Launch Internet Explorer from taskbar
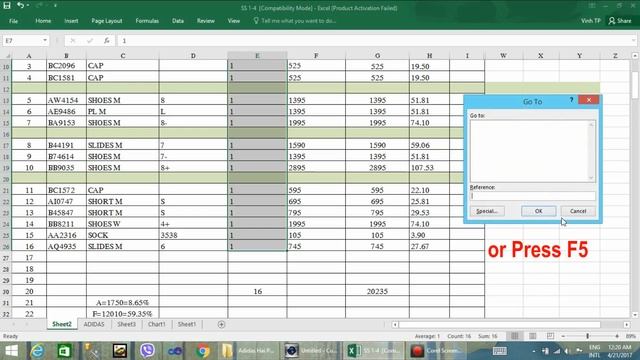 38,351
